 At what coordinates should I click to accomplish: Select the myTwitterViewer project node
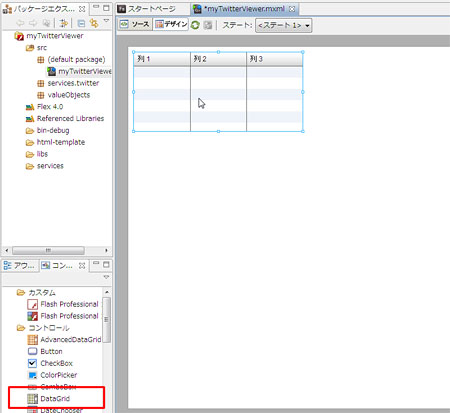(49, 36)
